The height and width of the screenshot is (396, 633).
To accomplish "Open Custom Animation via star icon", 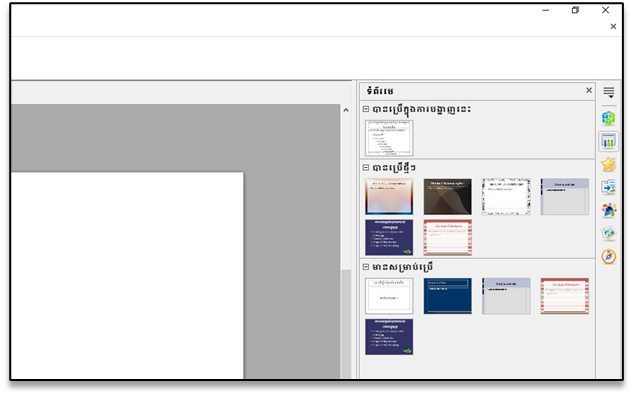I will coord(608,164).
